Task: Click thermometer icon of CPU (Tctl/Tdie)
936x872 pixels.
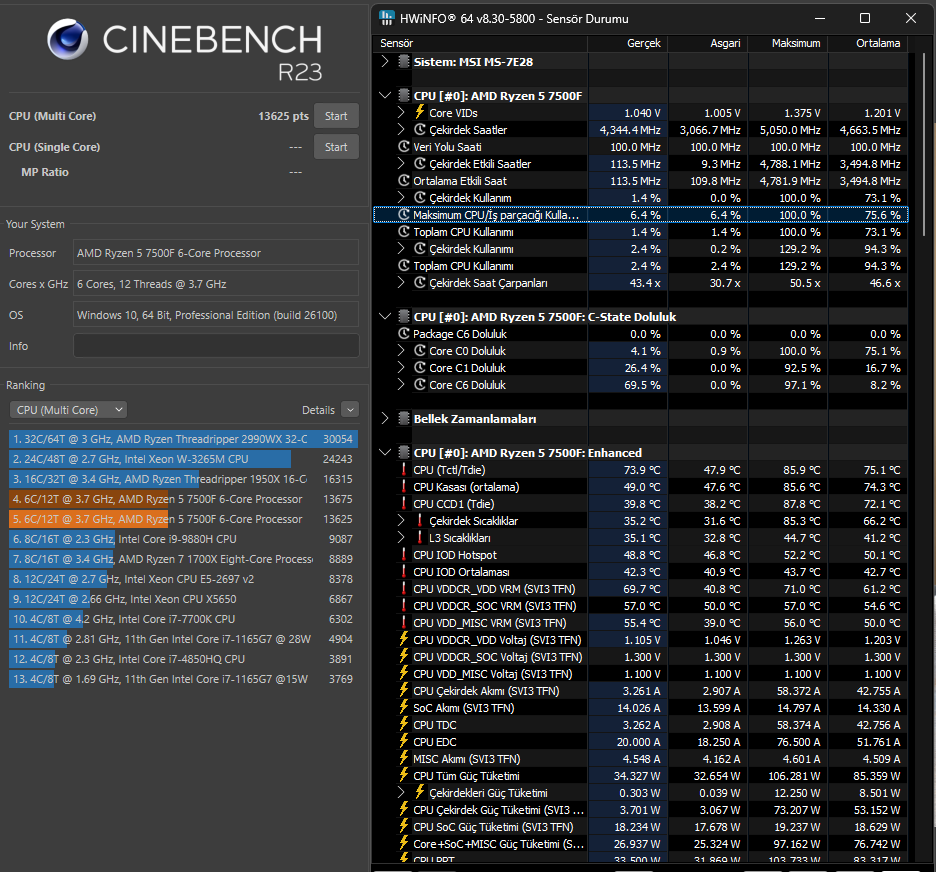Action: click(404, 470)
